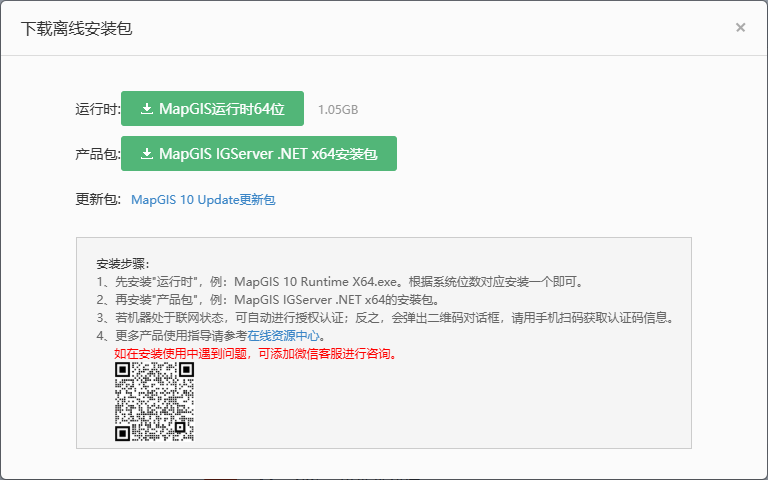Open the MapGIS 10 Update更新包 link
The height and width of the screenshot is (480, 768).
point(203,200)
